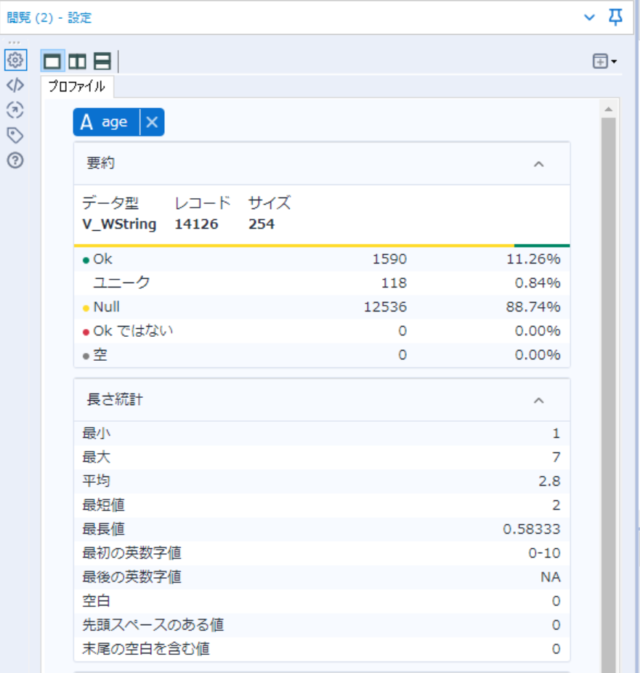Click the 最短値 row label
Image resolution: width=640 pixels, height=673 pixels.
click(x=103, y=505)
